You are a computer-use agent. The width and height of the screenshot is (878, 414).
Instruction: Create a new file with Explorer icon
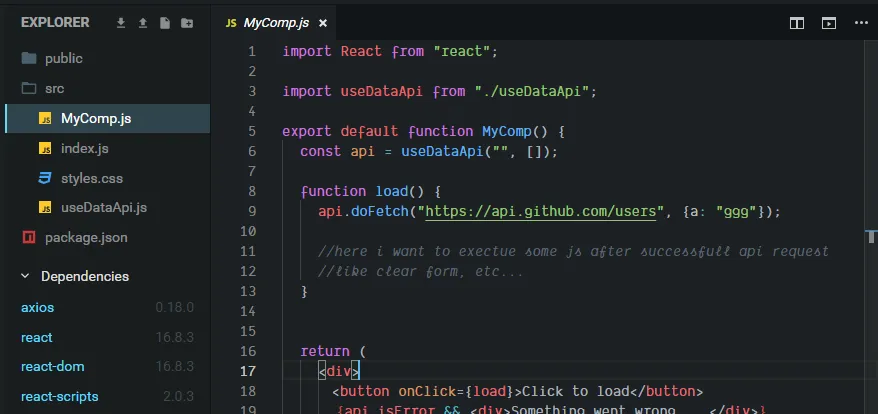point(165,23)
